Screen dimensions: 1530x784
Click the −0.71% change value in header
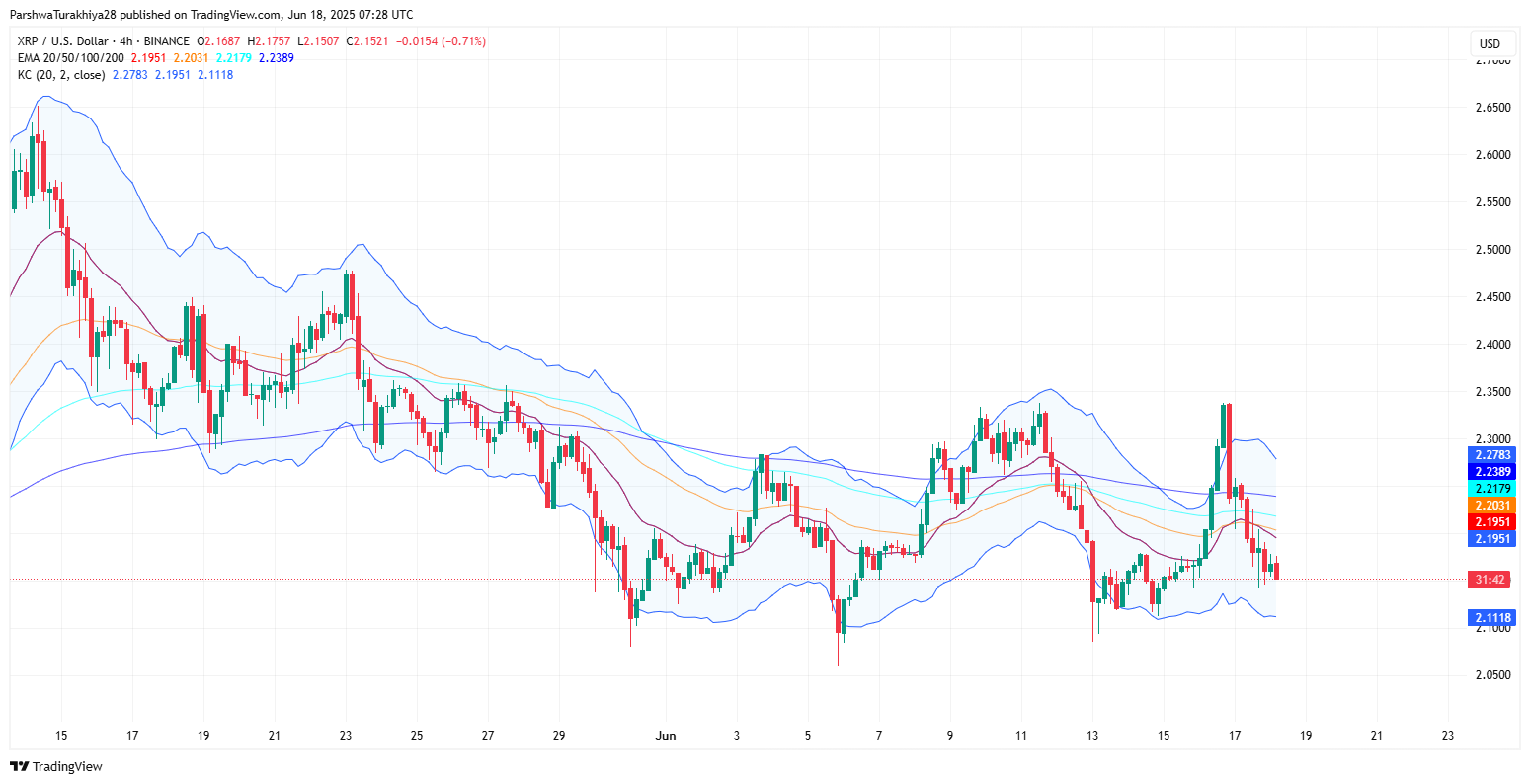tap(463, 41)
